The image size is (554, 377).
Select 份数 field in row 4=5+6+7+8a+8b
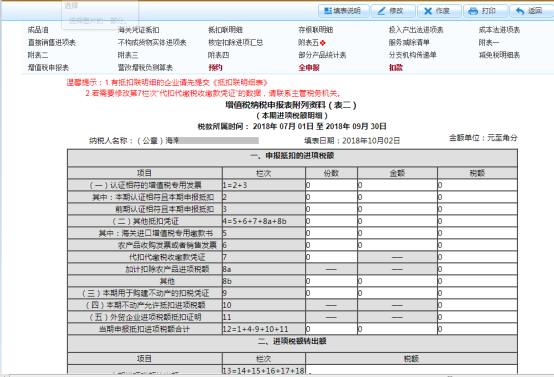pos(331,221)
